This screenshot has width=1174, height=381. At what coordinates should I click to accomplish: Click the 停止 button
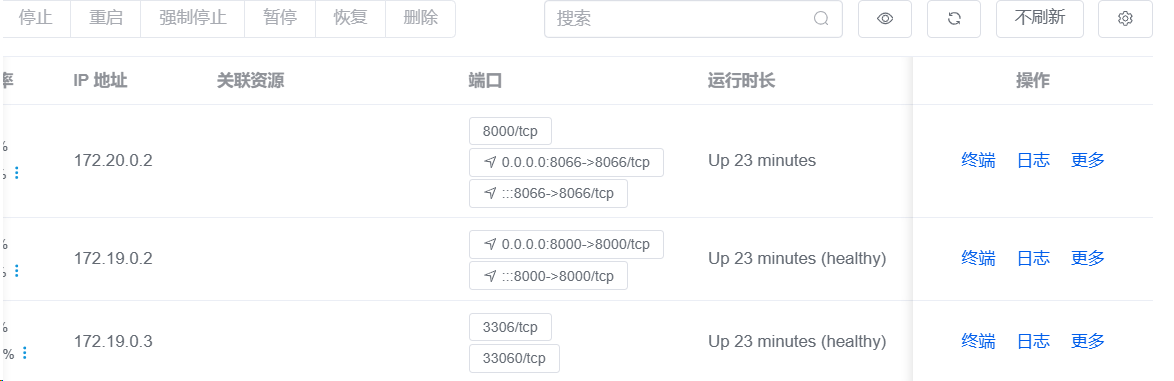(35, 19)
